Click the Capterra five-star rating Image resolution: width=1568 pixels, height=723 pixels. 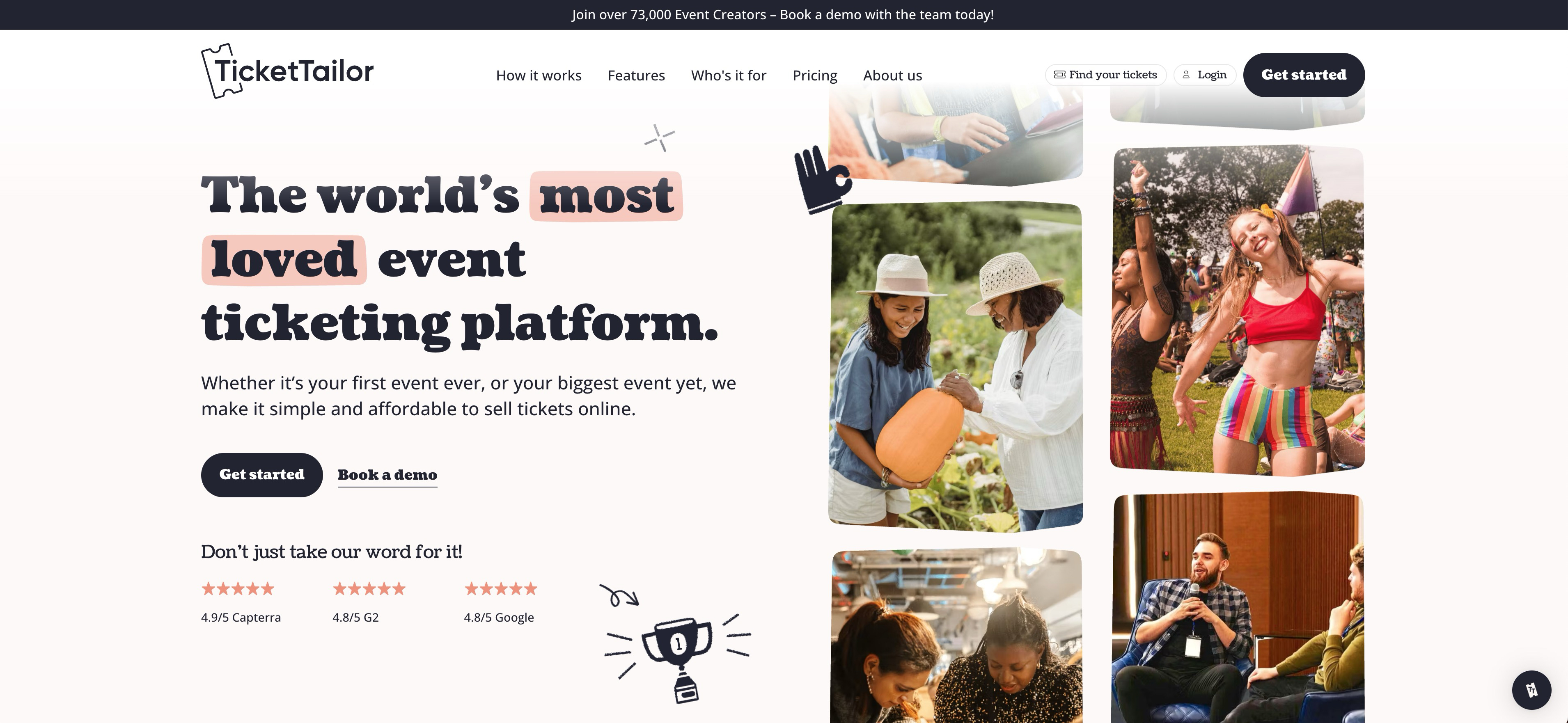pyautogui.click(x=238, y=588)
